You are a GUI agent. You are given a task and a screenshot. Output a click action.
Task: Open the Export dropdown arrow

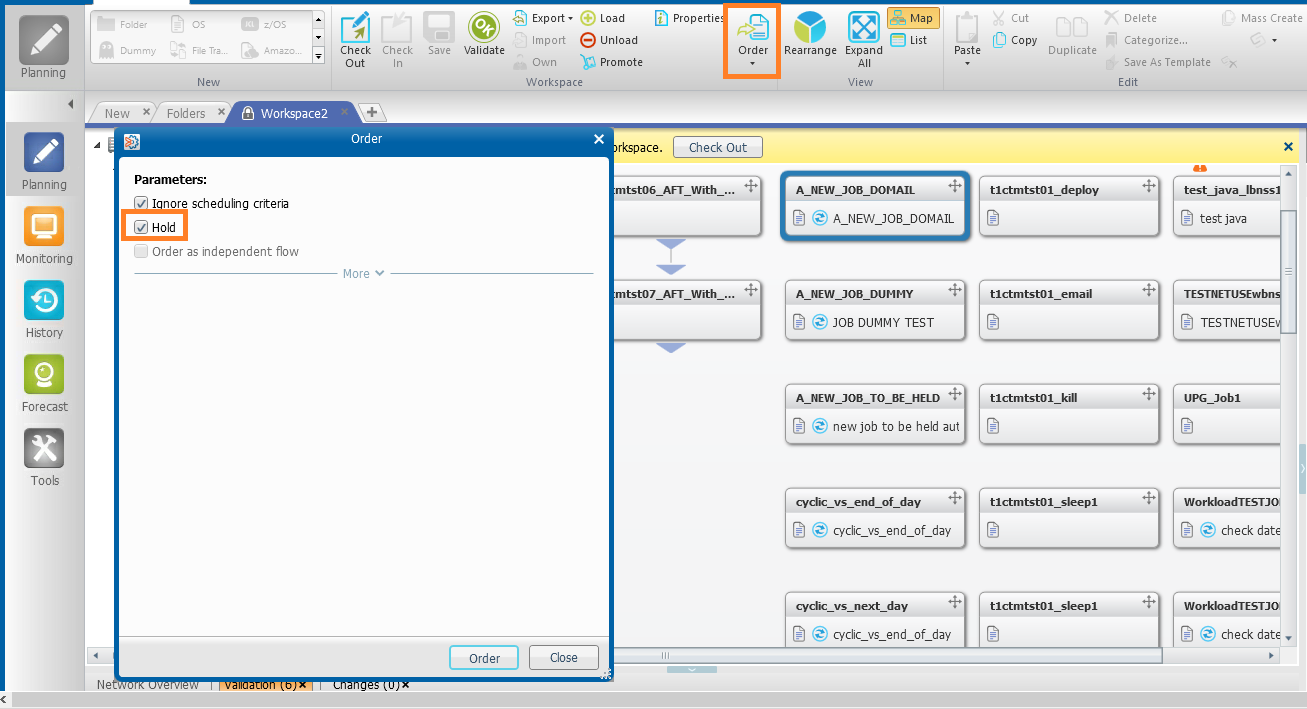coord(570,18)
